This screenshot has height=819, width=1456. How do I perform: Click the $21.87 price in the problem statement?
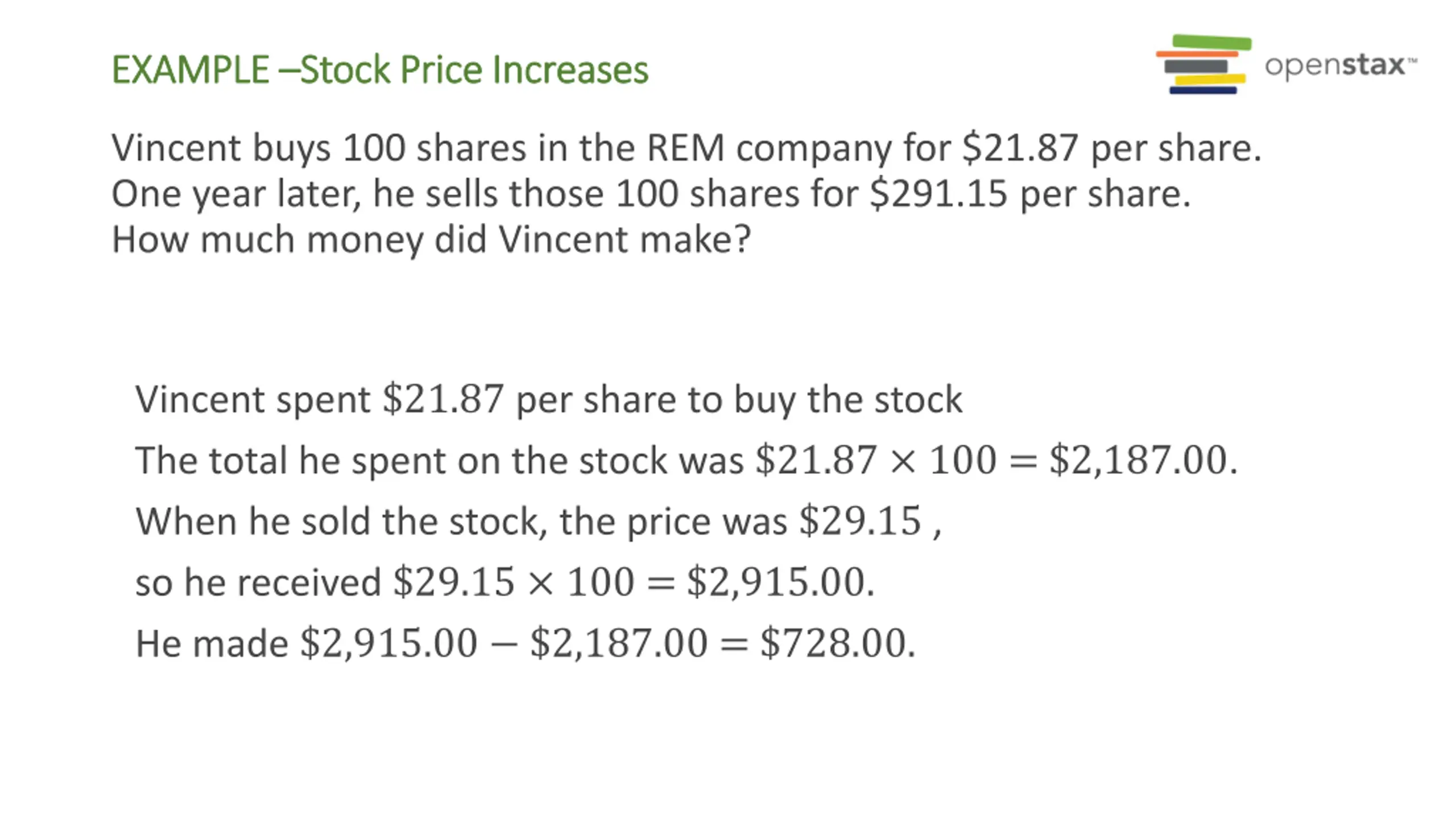[x=1020, y=148]
